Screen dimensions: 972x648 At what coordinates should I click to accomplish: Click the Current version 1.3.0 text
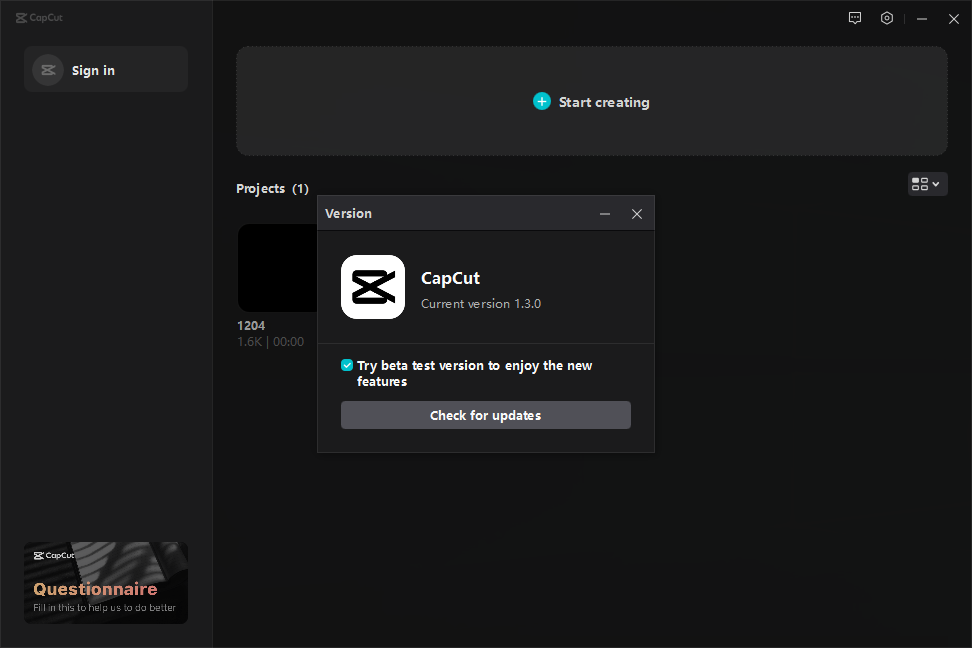tap(481, 304)
